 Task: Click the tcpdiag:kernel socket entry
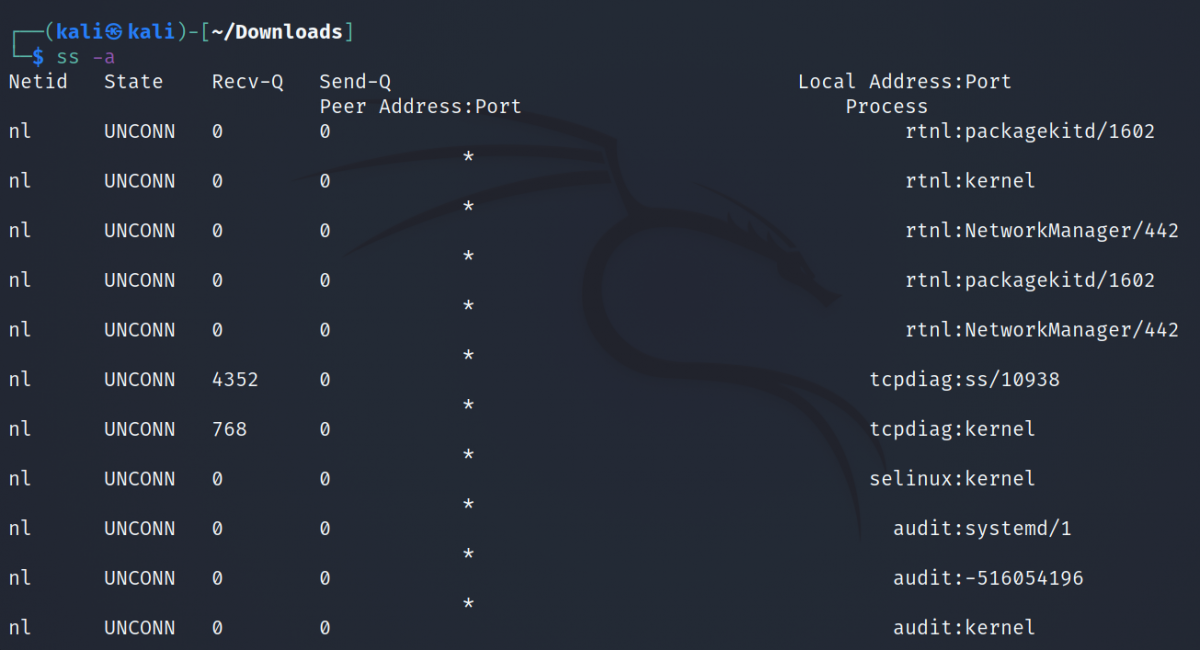[x=952, y=429]
